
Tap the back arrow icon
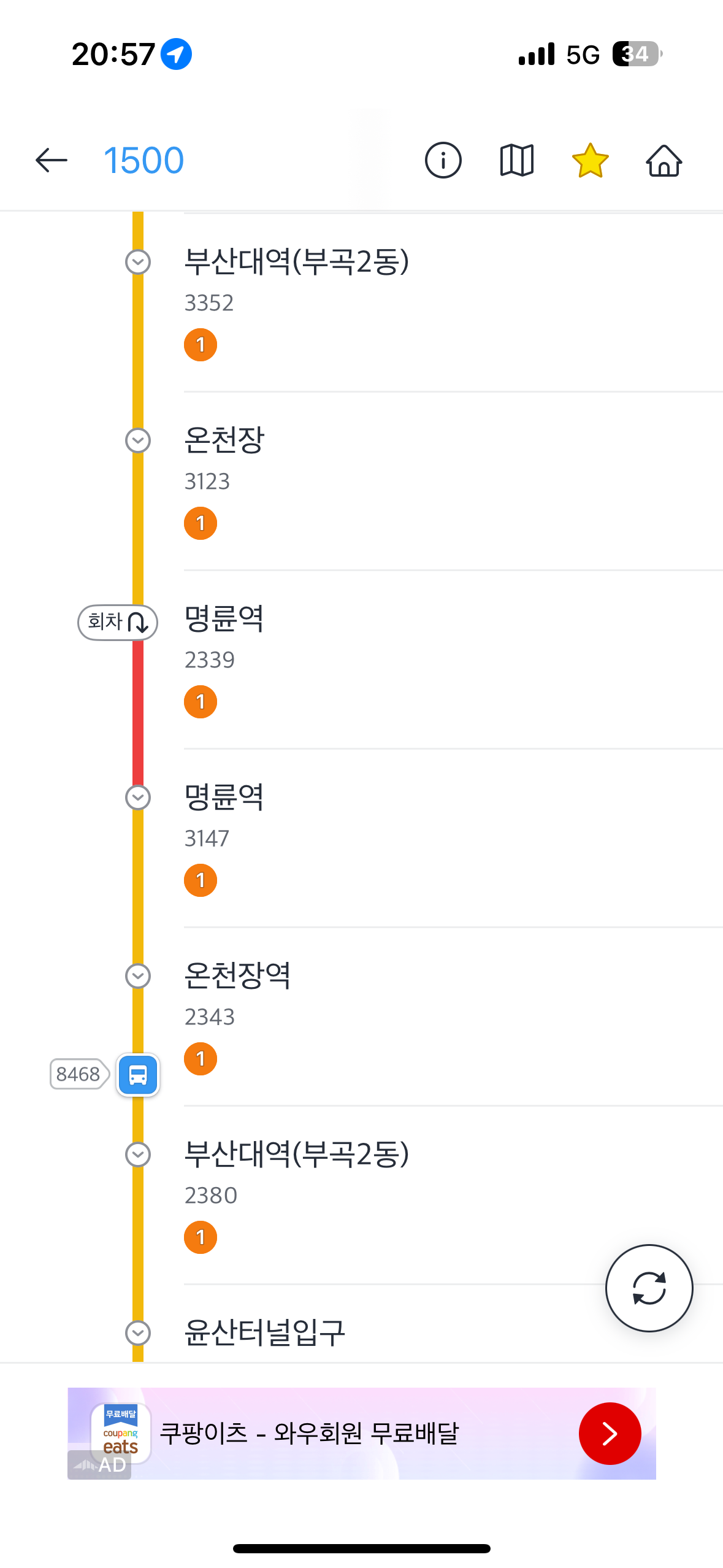[x=52, y=161]
